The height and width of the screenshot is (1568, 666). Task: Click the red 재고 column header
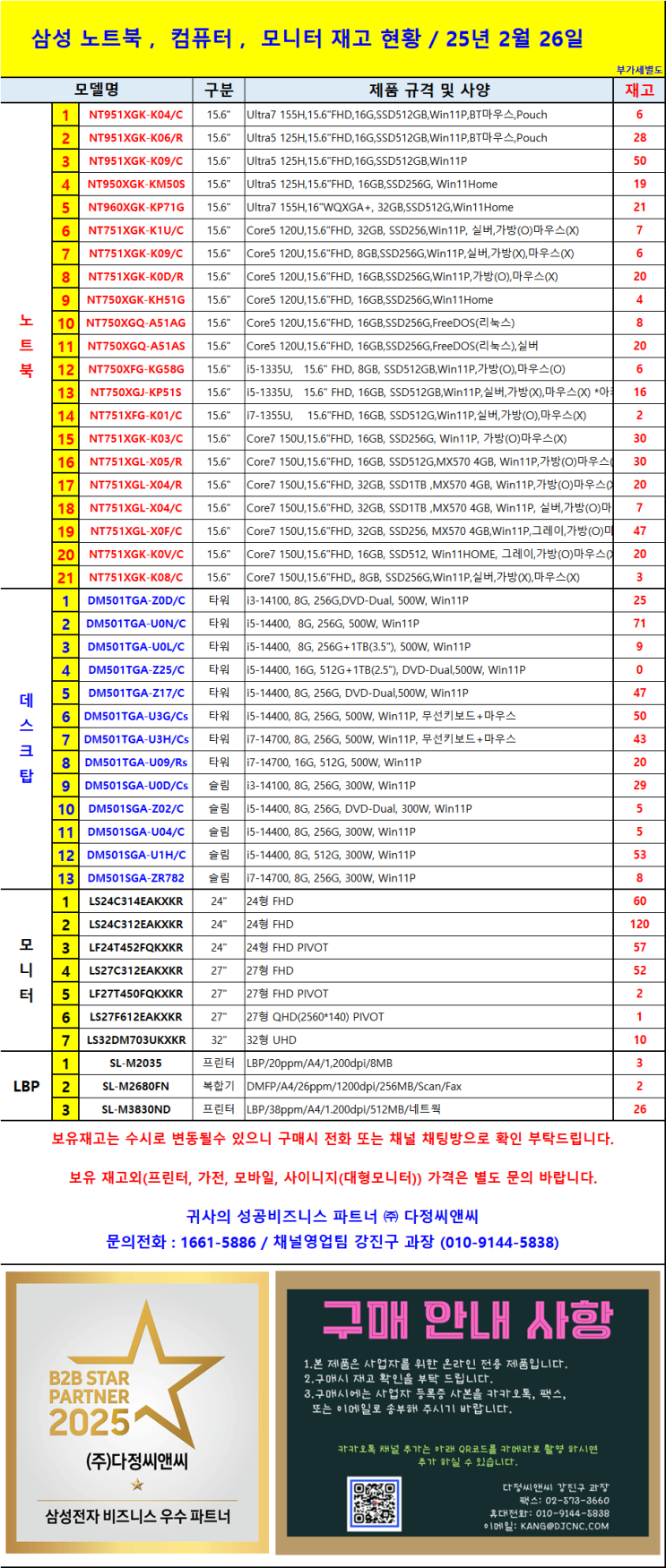(639, 90)
